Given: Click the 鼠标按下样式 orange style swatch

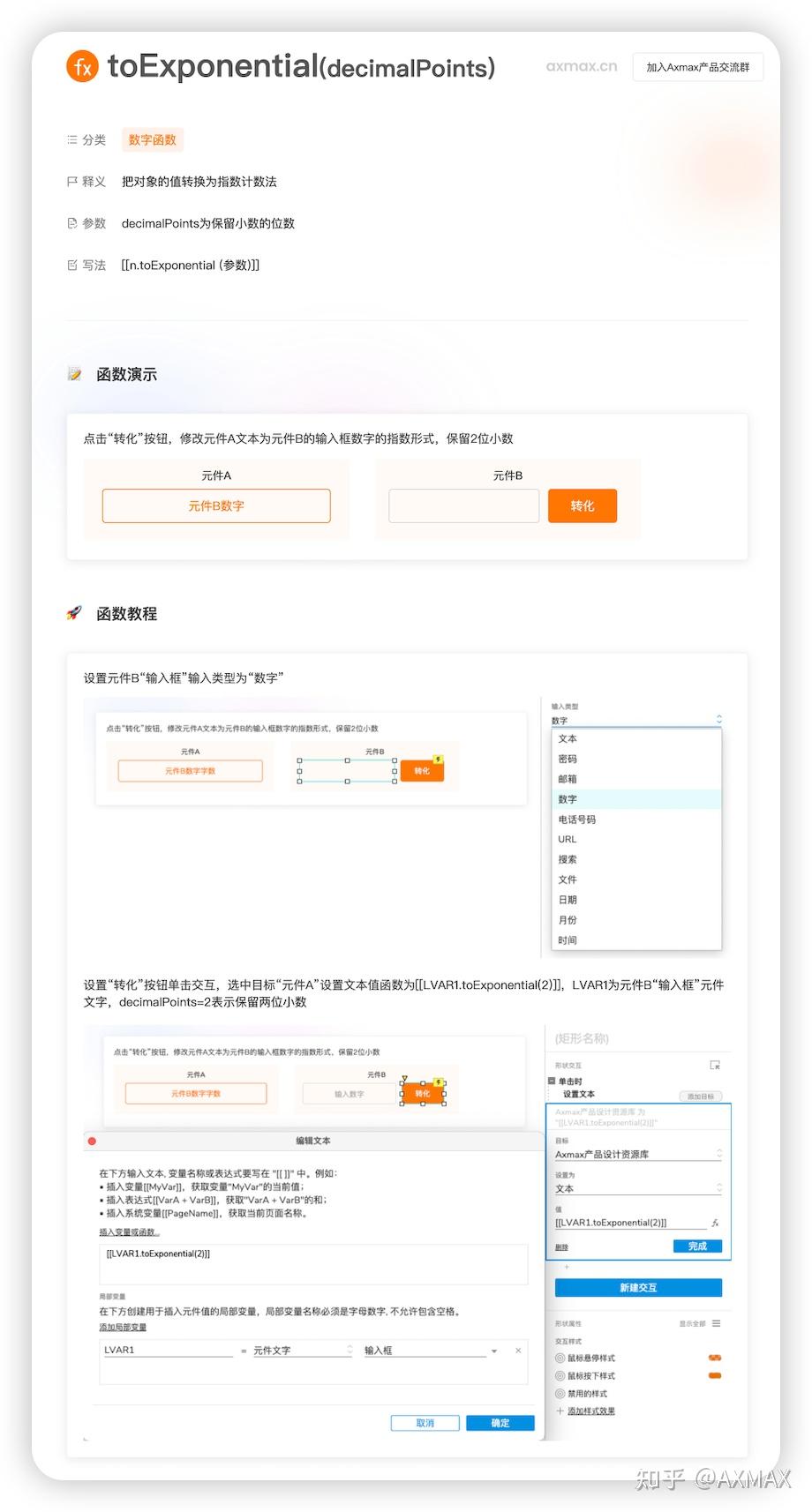Looking at the screenshot, I should coord(715,1375).
